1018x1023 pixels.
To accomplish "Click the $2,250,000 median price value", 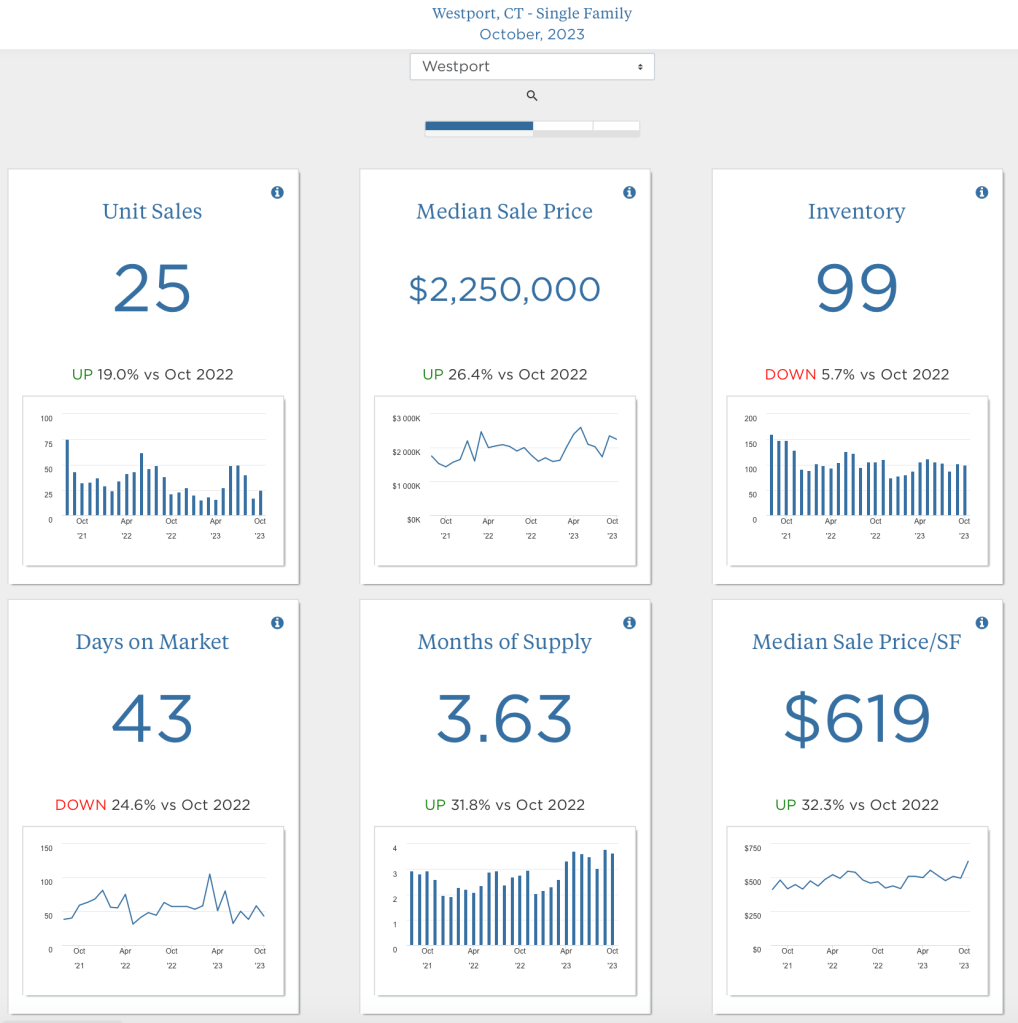I will [505, 290].
